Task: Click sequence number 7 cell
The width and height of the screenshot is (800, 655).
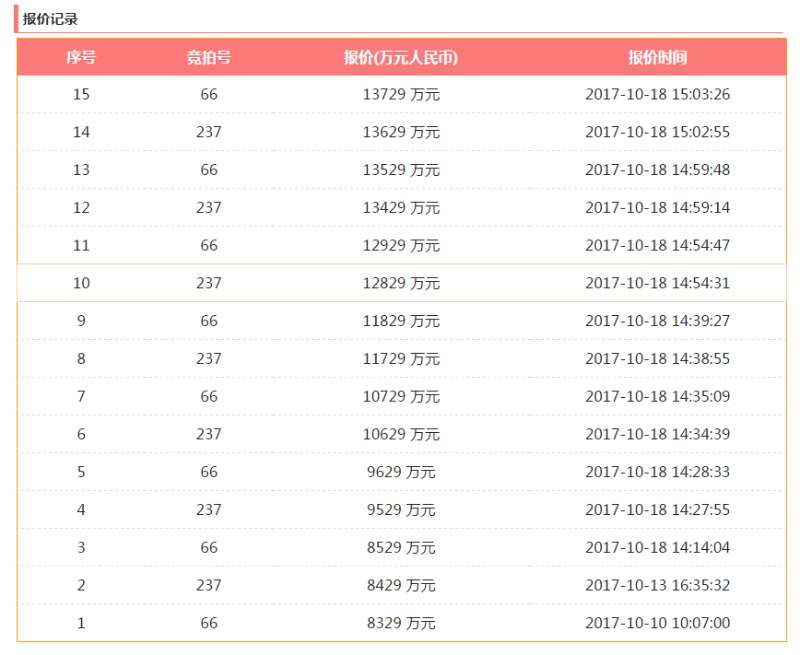Action: (x=81, y=397)
